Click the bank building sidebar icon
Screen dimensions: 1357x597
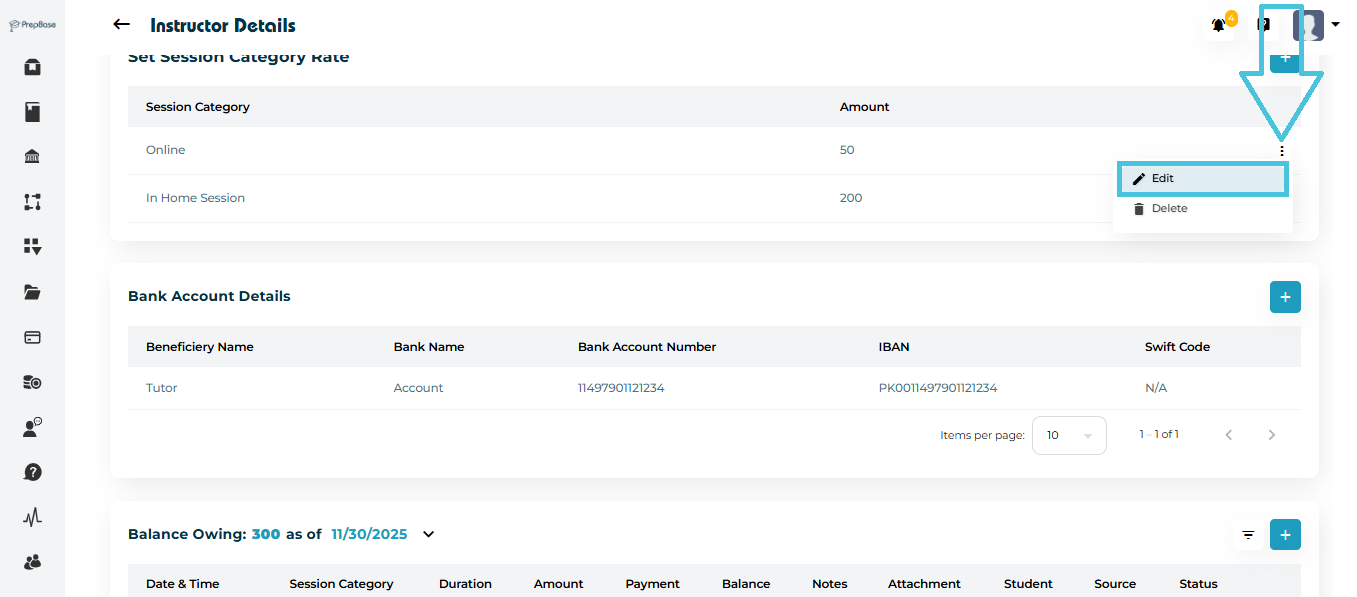32,157
